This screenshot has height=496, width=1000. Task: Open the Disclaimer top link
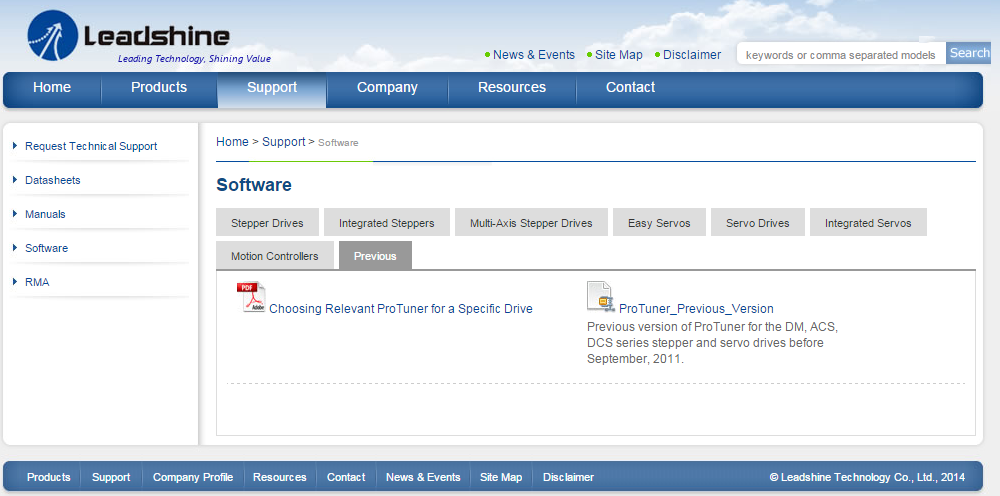[x=692, y=55]
